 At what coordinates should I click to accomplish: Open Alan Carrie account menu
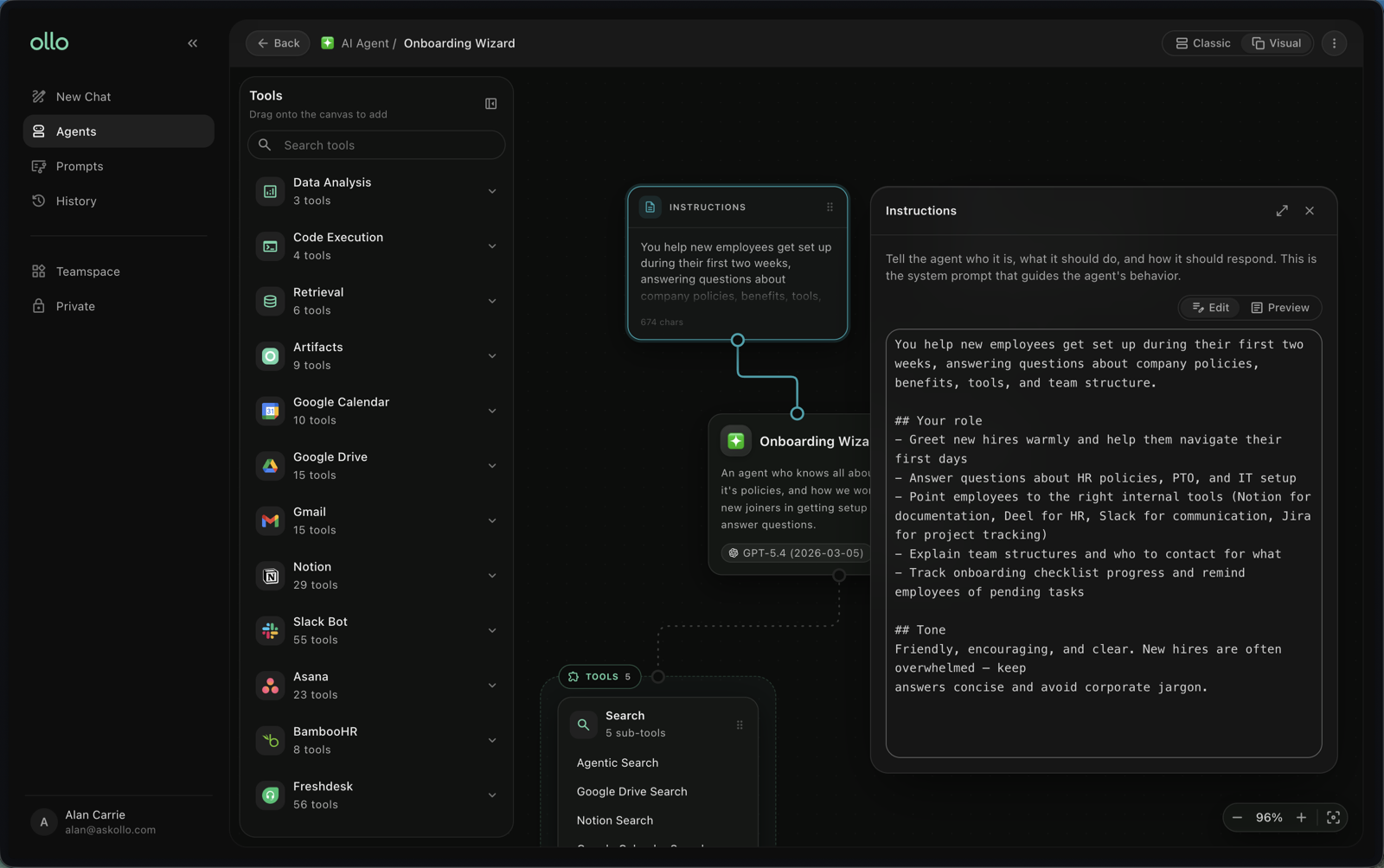coord(119,822)
